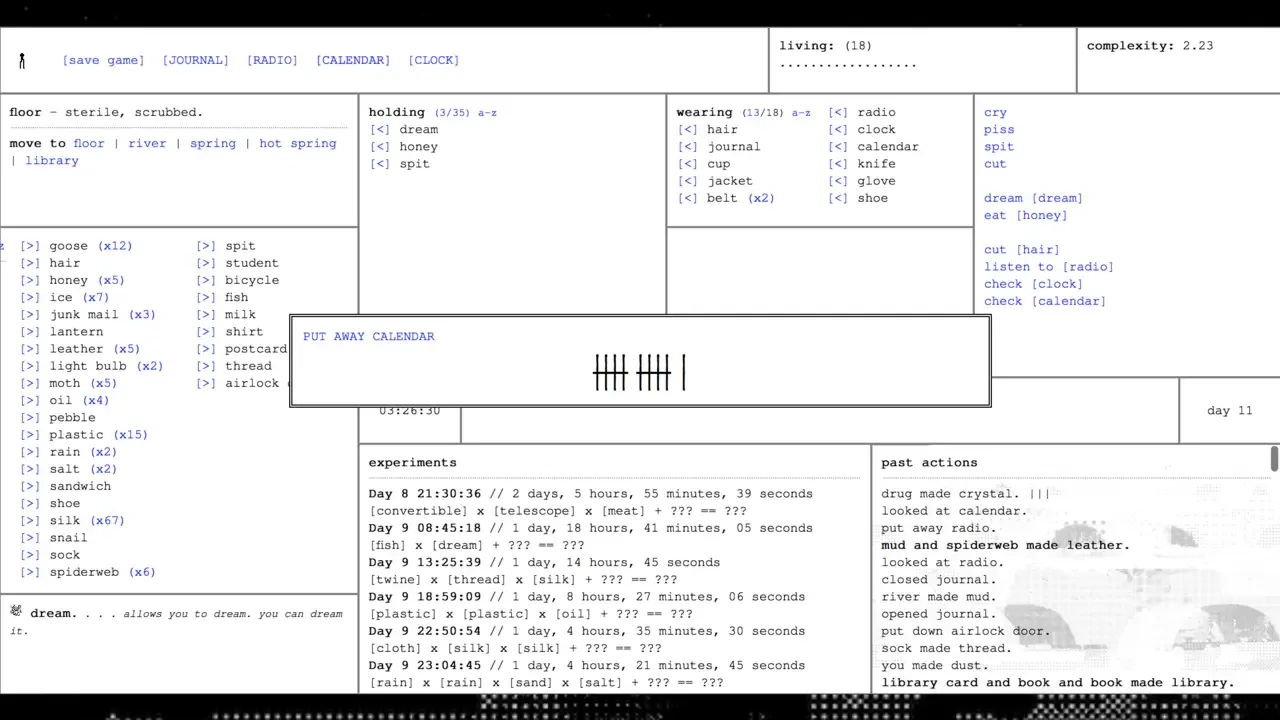Sort holding list with a-z
Viewport: 1280px width, 720px height.
tap(487, 113)
